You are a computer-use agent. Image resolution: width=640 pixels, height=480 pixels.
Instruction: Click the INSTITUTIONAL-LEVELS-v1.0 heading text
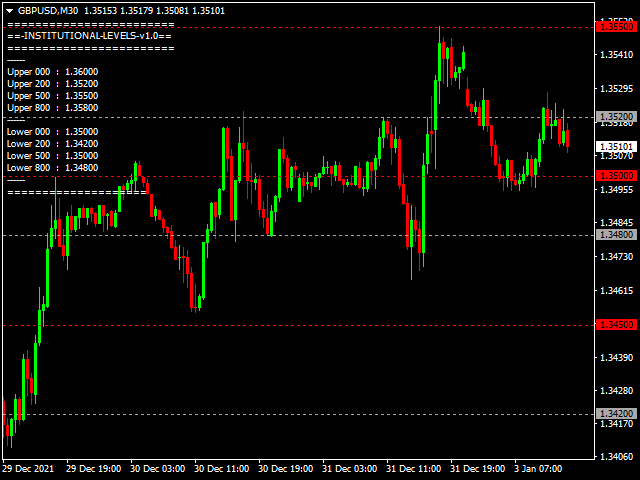pos(91,36)
